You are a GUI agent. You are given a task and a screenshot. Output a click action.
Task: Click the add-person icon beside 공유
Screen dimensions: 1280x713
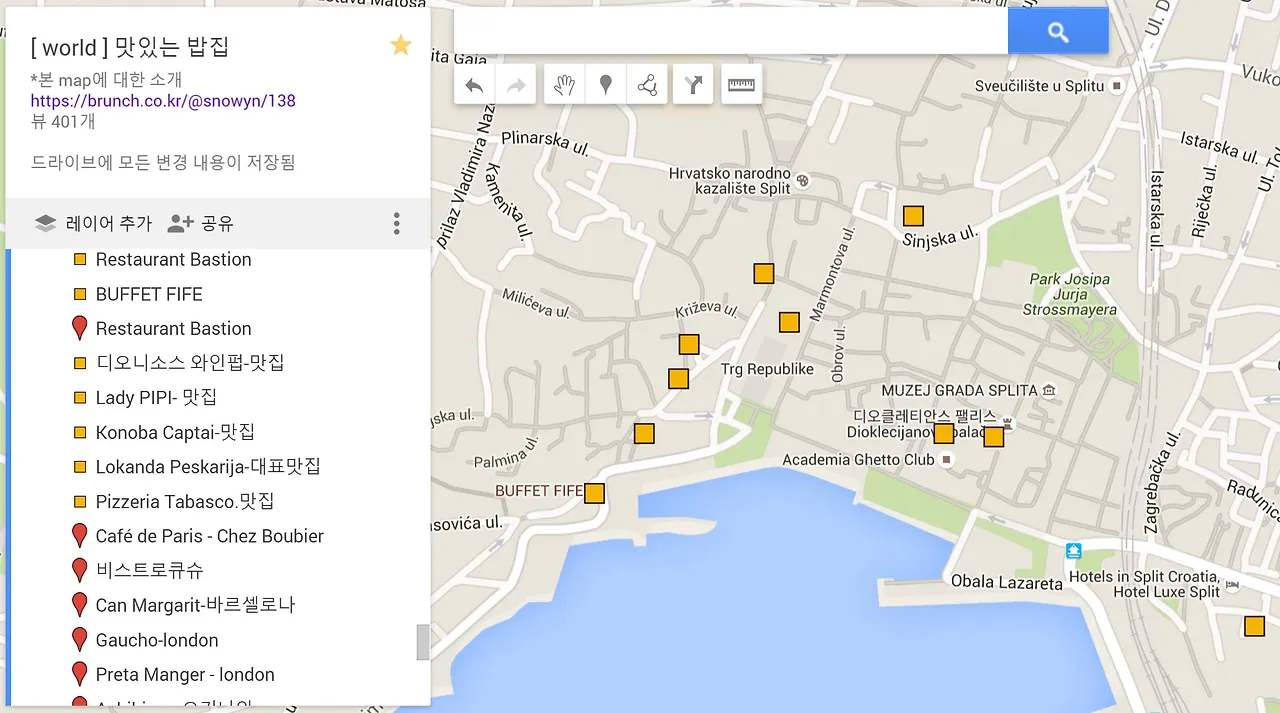[180, 223]
